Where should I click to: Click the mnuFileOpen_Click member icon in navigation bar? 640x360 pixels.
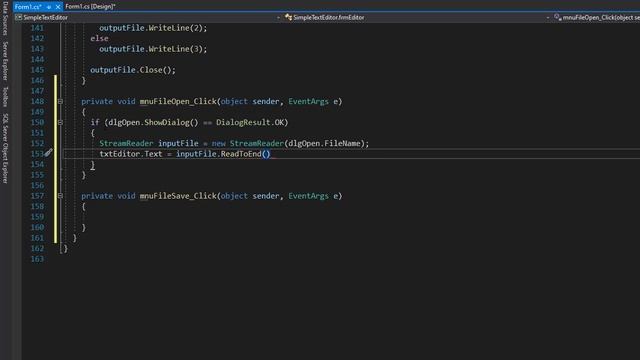click(558, 17)
